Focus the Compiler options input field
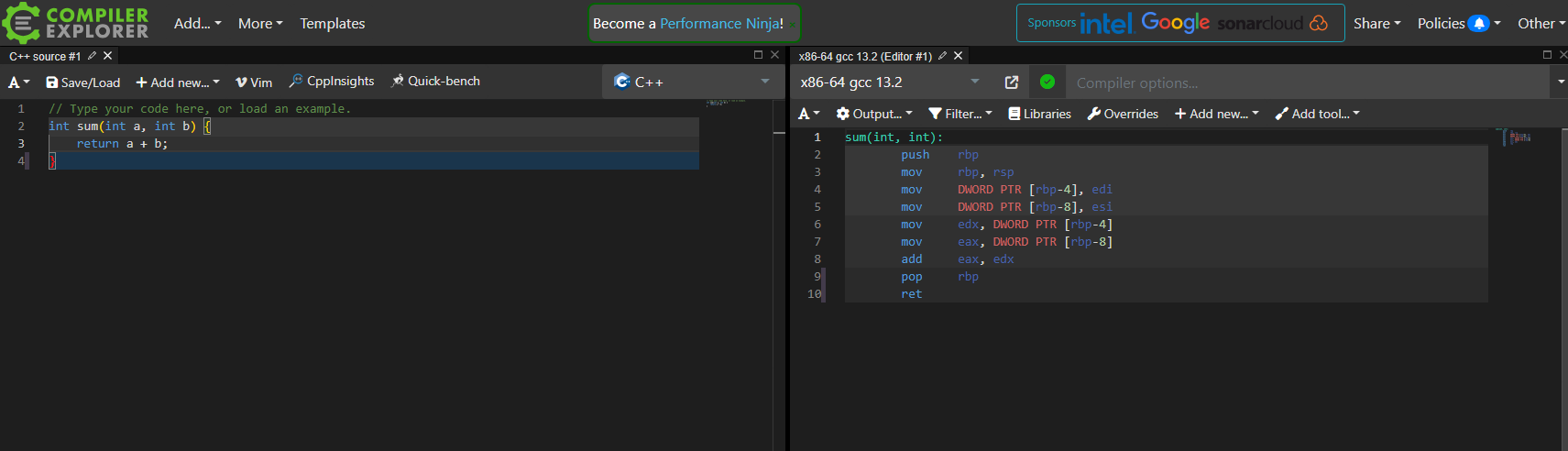This screenshot has height=451, width=1568. point(1308,82)
